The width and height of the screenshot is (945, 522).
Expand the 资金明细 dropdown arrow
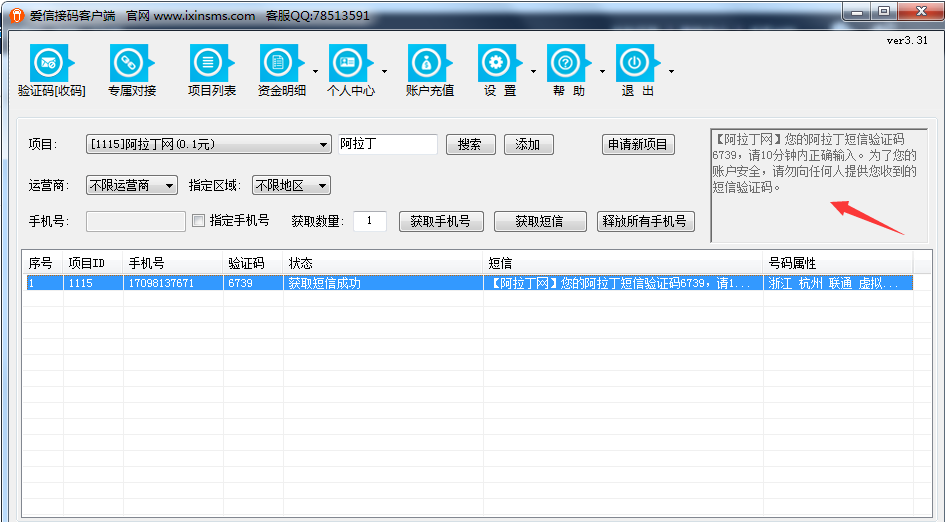click(315, 72)
